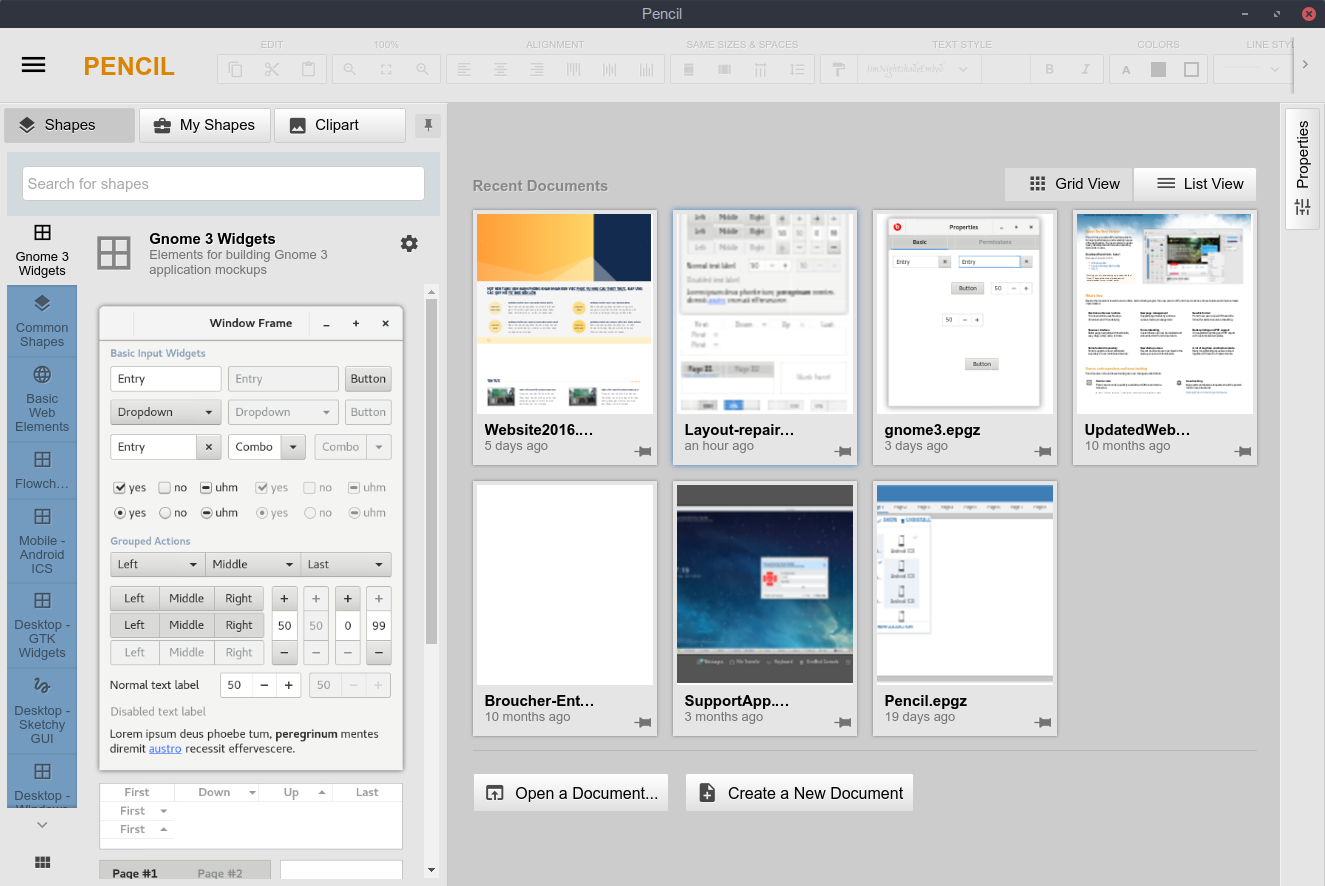1325x886 pixels.
Task: Align selected shapes to the right
Action: tap(537, 69)
